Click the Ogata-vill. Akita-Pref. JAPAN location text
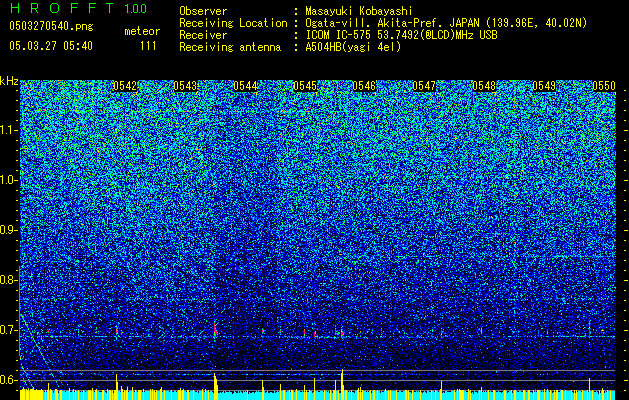Viewport: 629px width, 400px height. pos(446,23)
